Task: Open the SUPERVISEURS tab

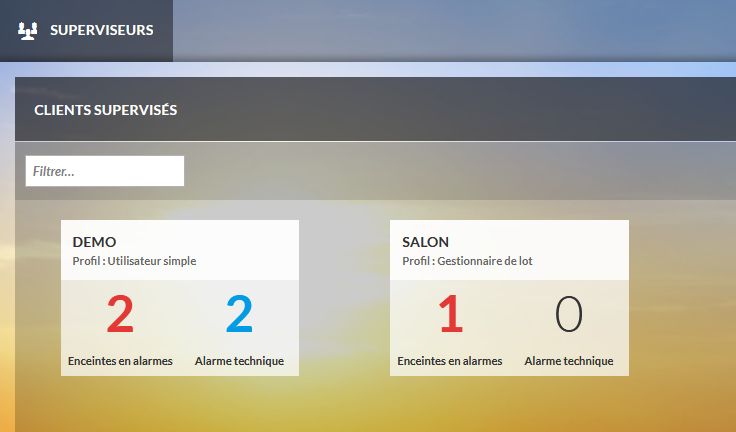Action: (x=86, y=31)
